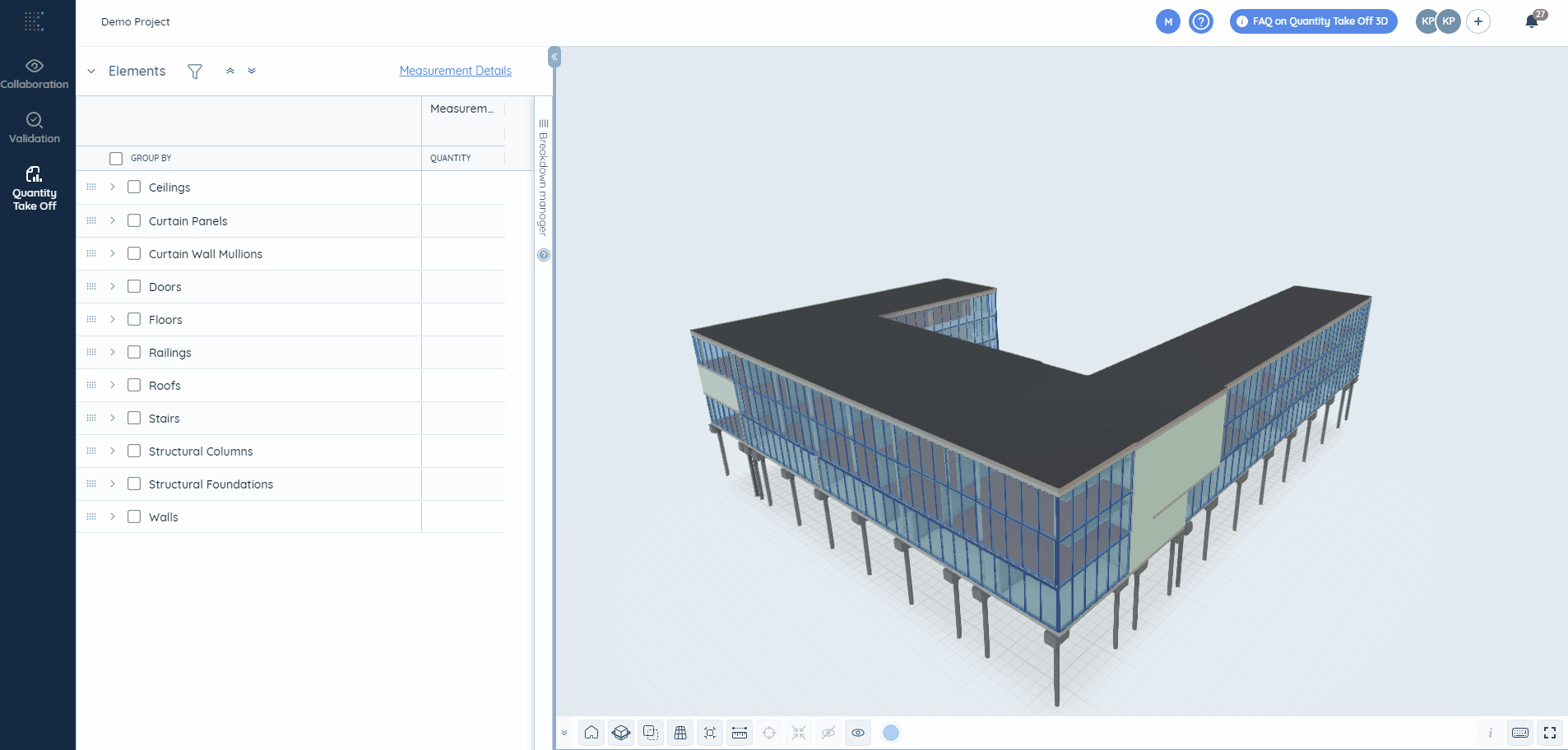
Task: Click the home view icon in viewer toolbar
Action: pos(591,733)
